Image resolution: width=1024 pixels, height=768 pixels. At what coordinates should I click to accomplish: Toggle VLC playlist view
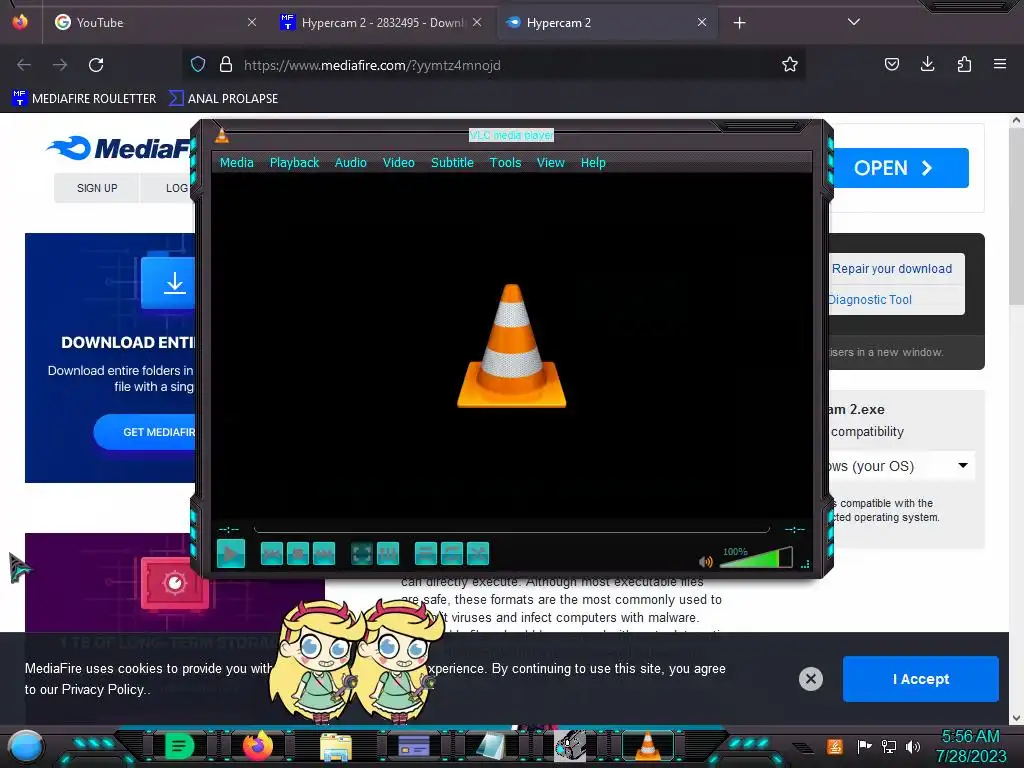click(426, 554)
